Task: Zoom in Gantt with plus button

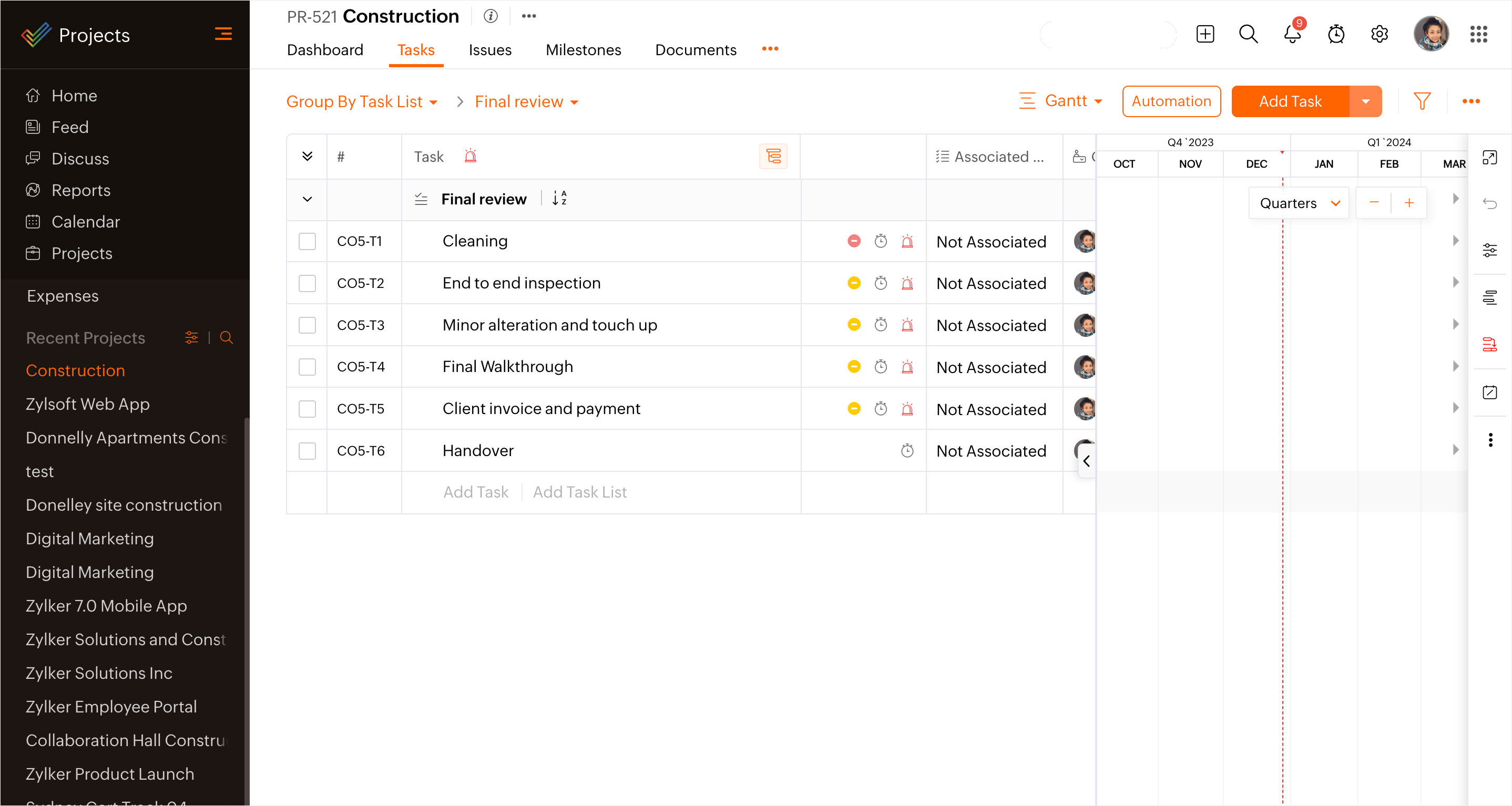Action: pyautogui.click(x=1409, y=203)
